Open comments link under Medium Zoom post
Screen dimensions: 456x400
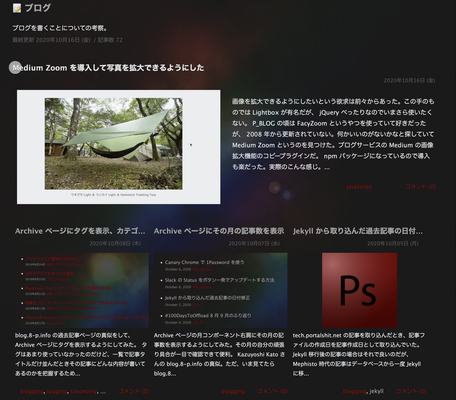(420, 187)
